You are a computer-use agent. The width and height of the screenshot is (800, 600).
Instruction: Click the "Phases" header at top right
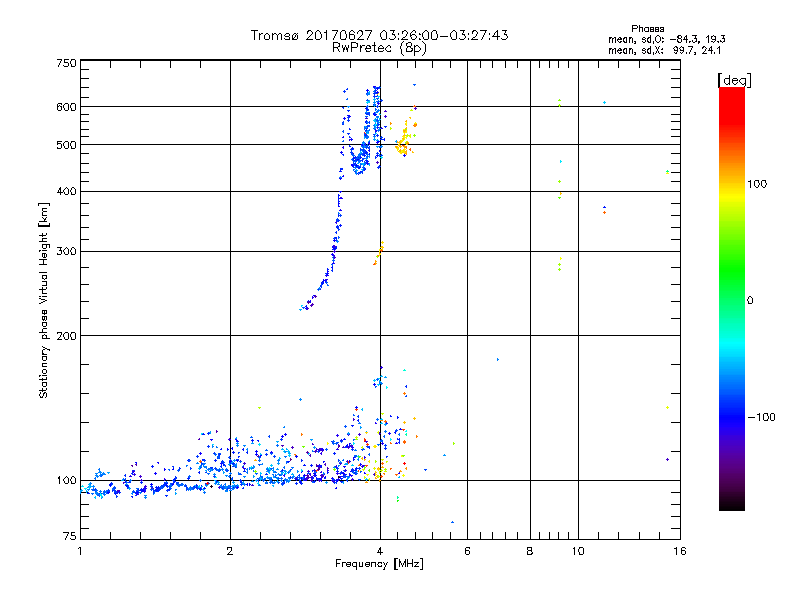point(647,28)
